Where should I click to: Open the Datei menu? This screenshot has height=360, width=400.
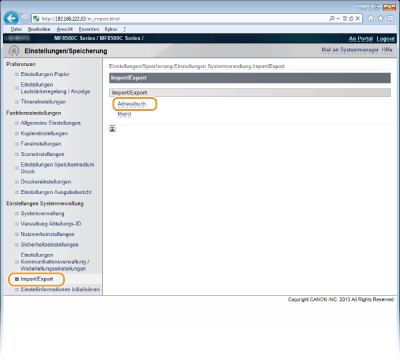click(16, 29)
